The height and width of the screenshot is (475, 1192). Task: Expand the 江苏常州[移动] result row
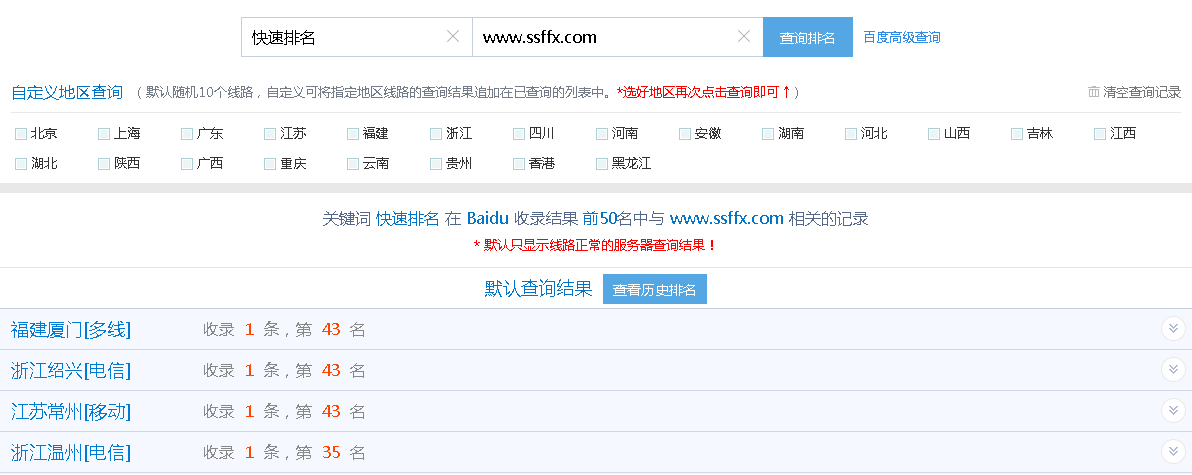pos(1173,410)
